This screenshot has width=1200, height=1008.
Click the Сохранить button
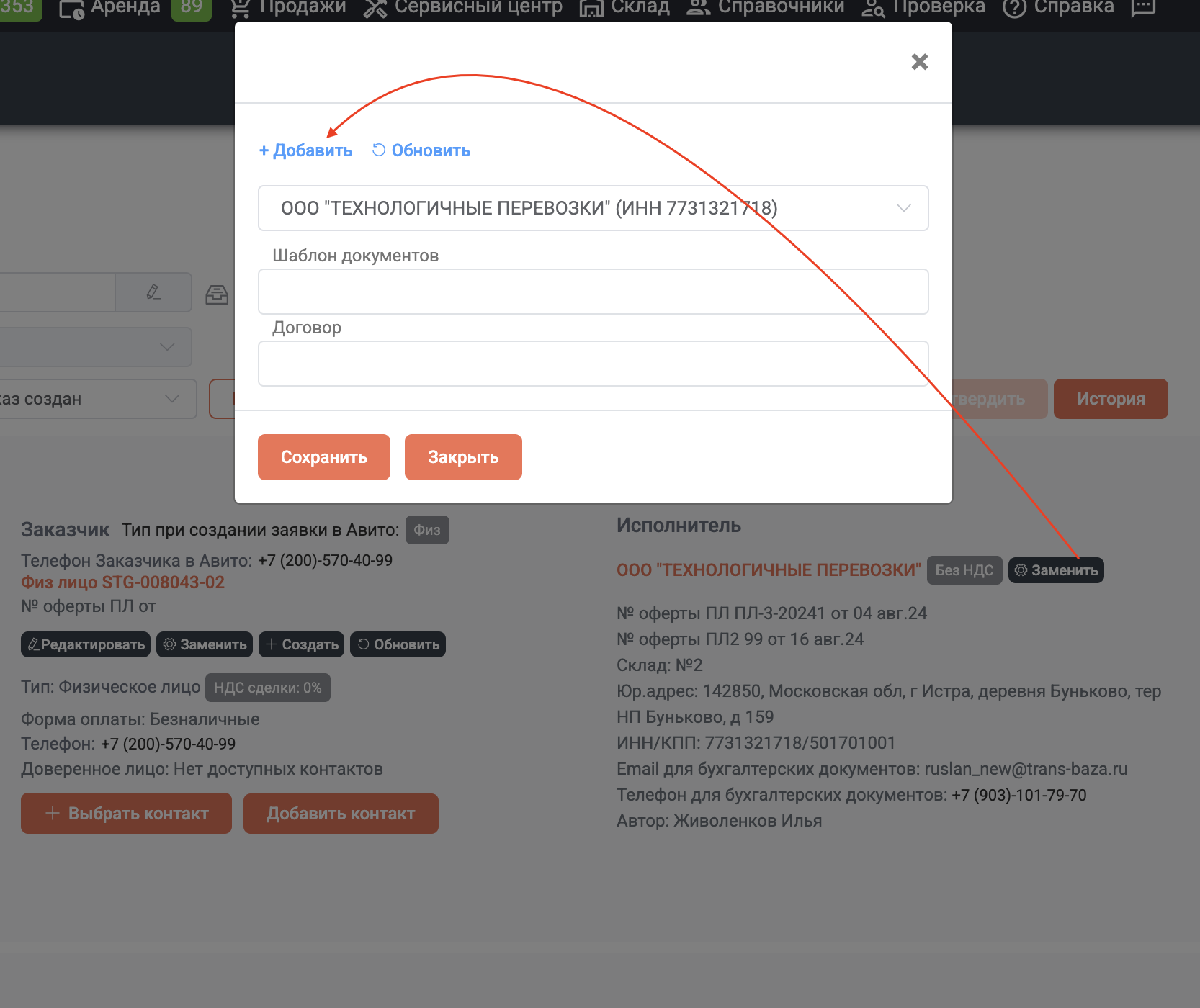[324, 457]
